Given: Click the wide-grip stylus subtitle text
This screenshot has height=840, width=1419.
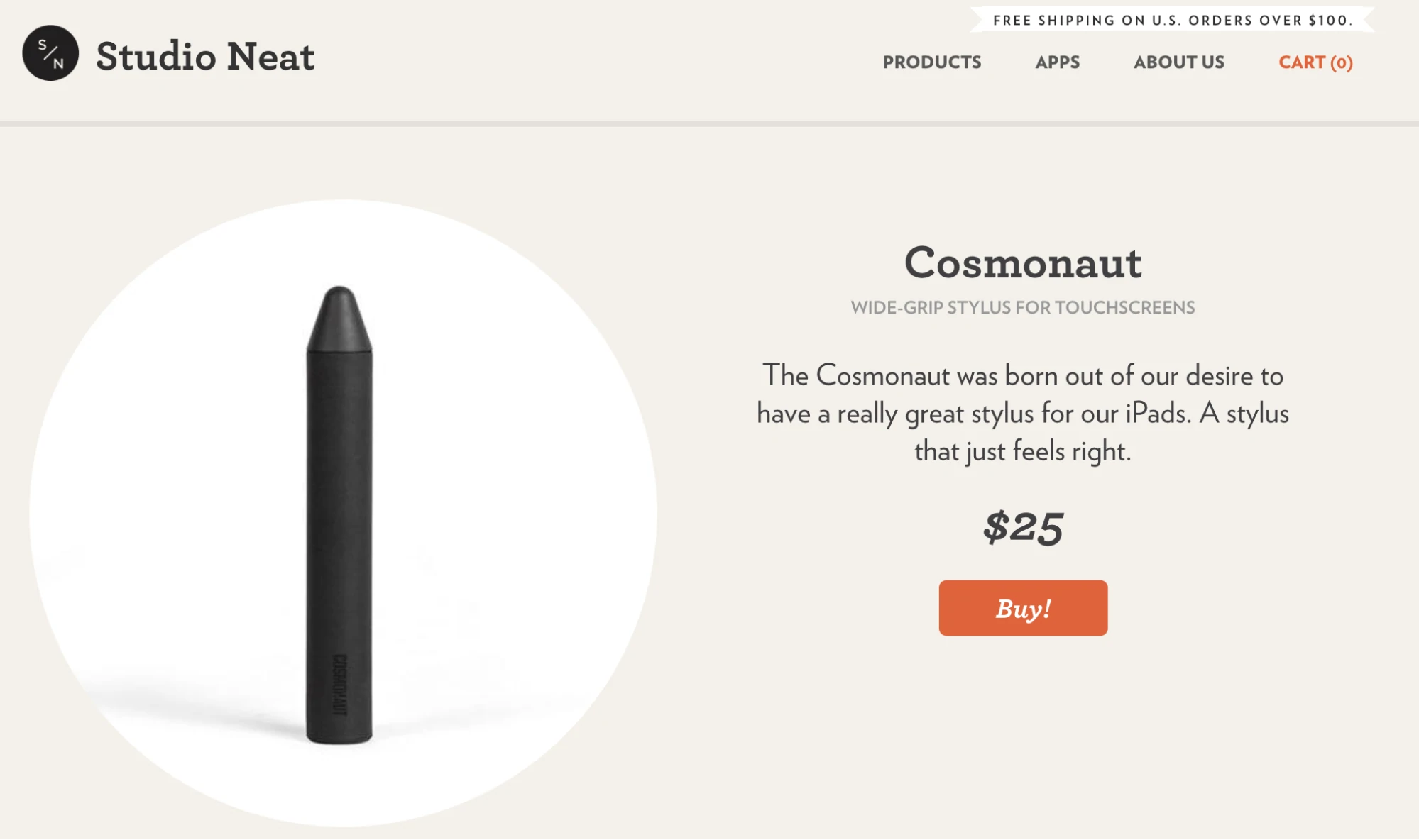Looking at the screenshot, I should (x=1023, y=307).
